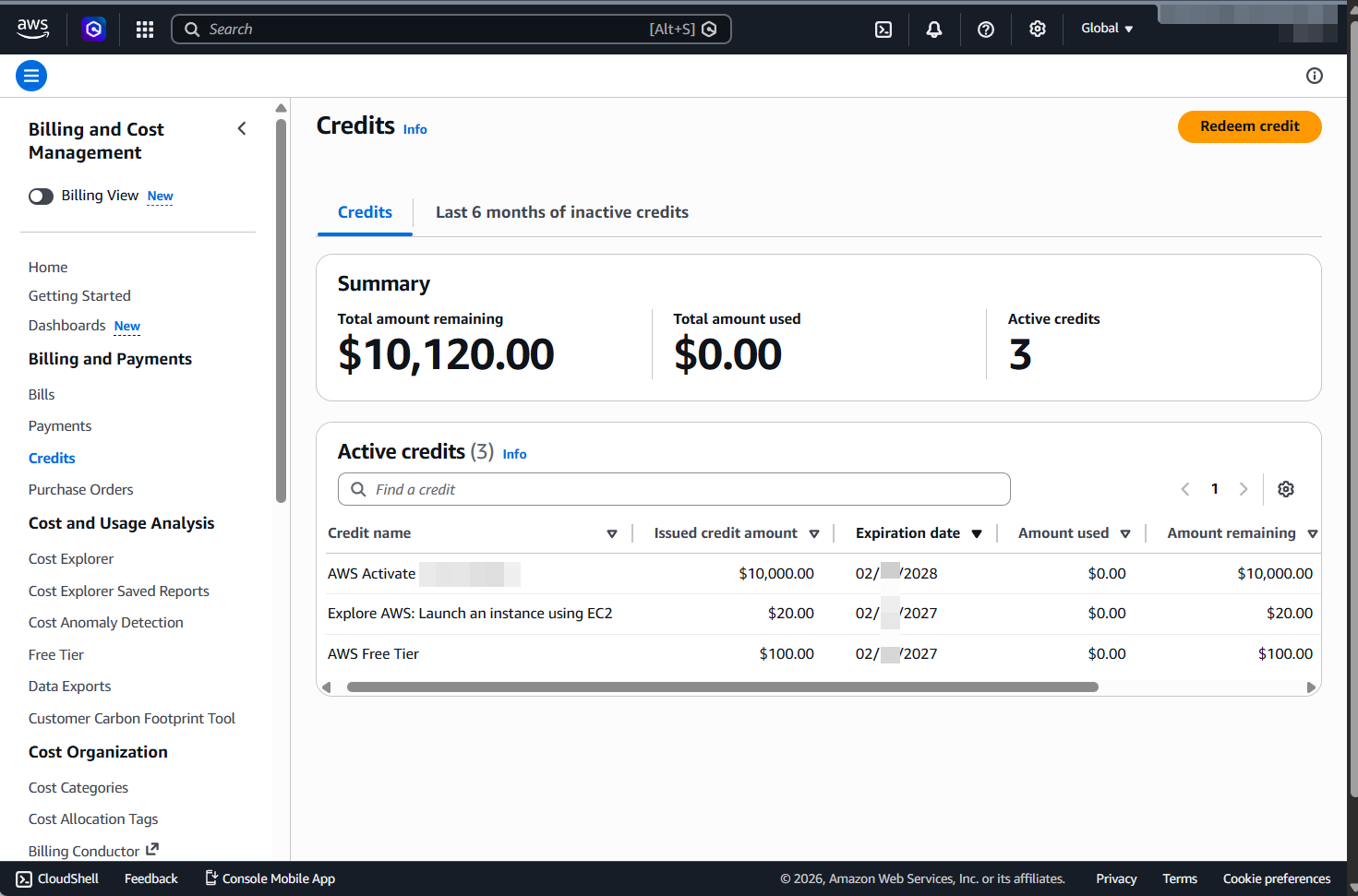Image resolution: width=1358 pixels, height=896 pixels.
Task: Click the magnifier in Find a credit
Action: (x=358, y=489)
